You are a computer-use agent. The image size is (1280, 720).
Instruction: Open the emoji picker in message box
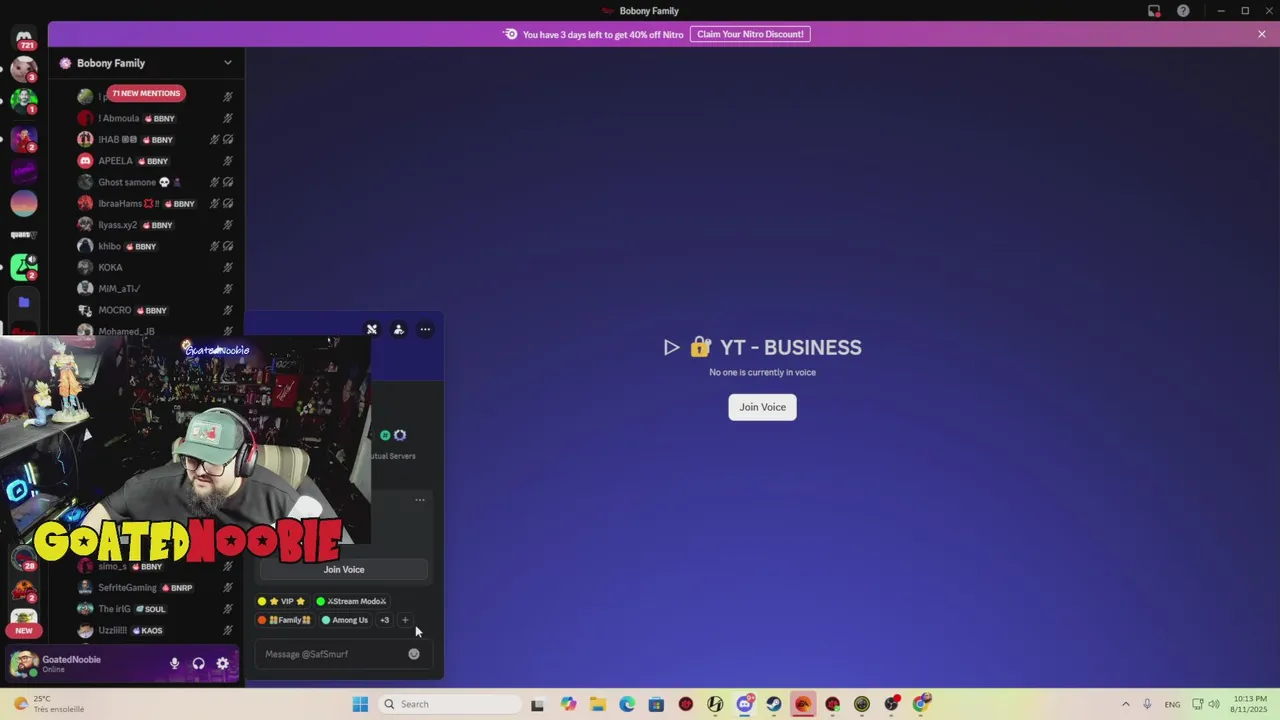pos(414,654)
